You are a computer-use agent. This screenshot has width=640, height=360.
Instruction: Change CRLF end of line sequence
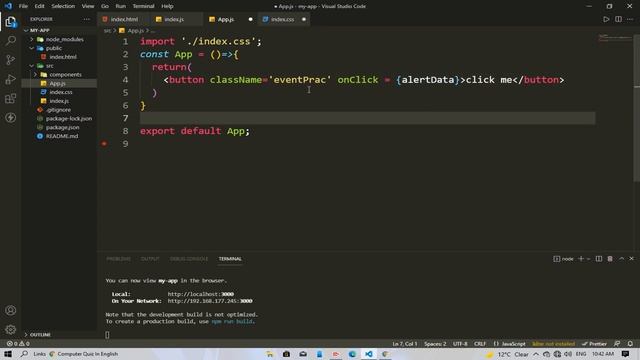coord(480,344)
